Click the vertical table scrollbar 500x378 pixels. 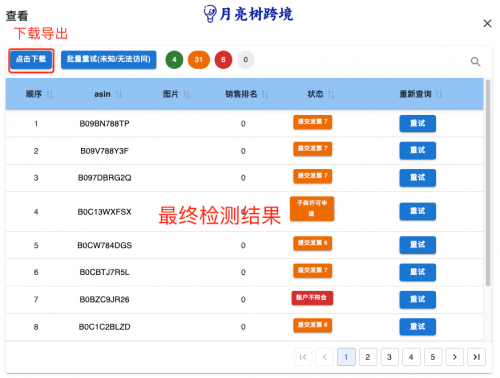pyautogui.click(x=488, y=183)
